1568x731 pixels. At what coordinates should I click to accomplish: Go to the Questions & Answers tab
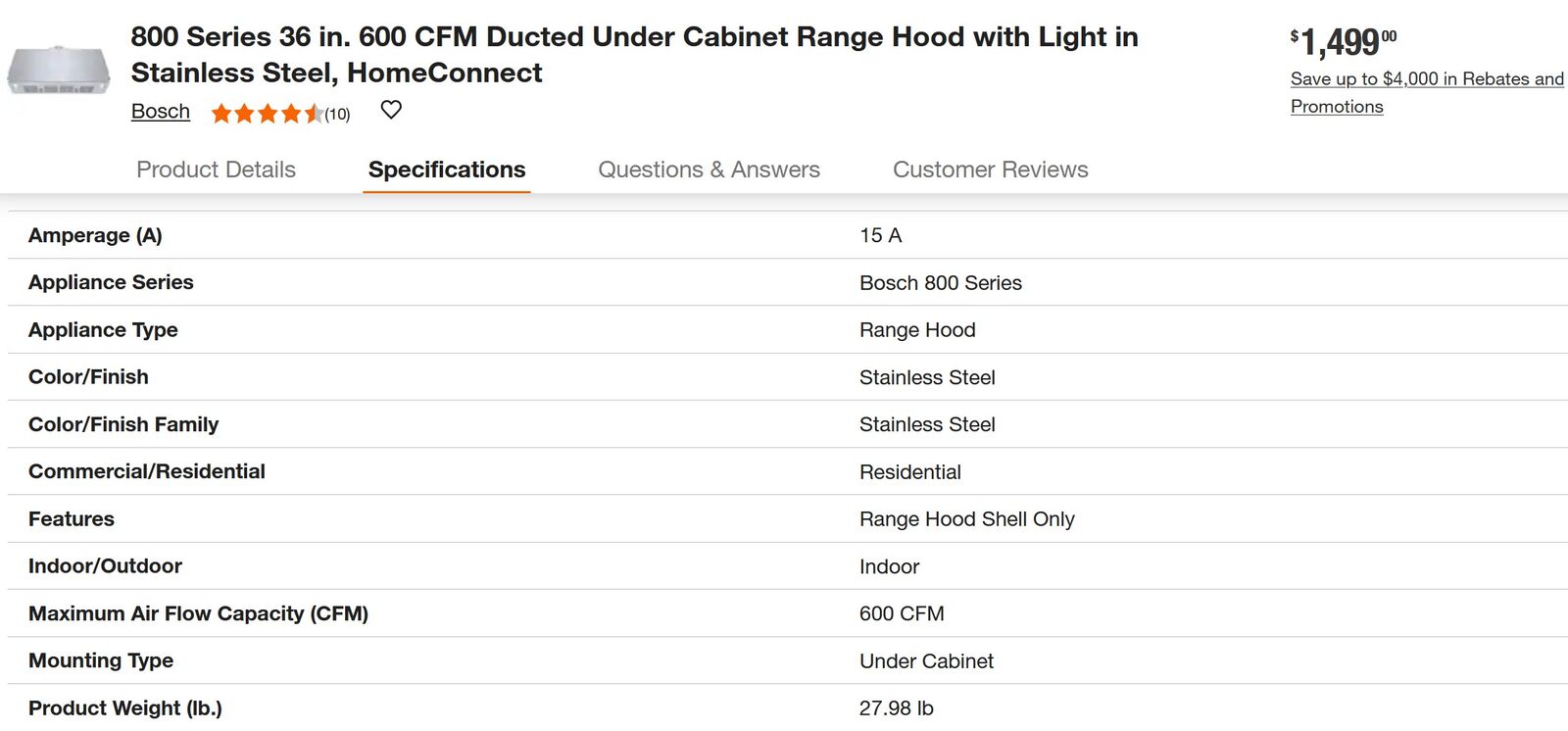click(709, 170)
